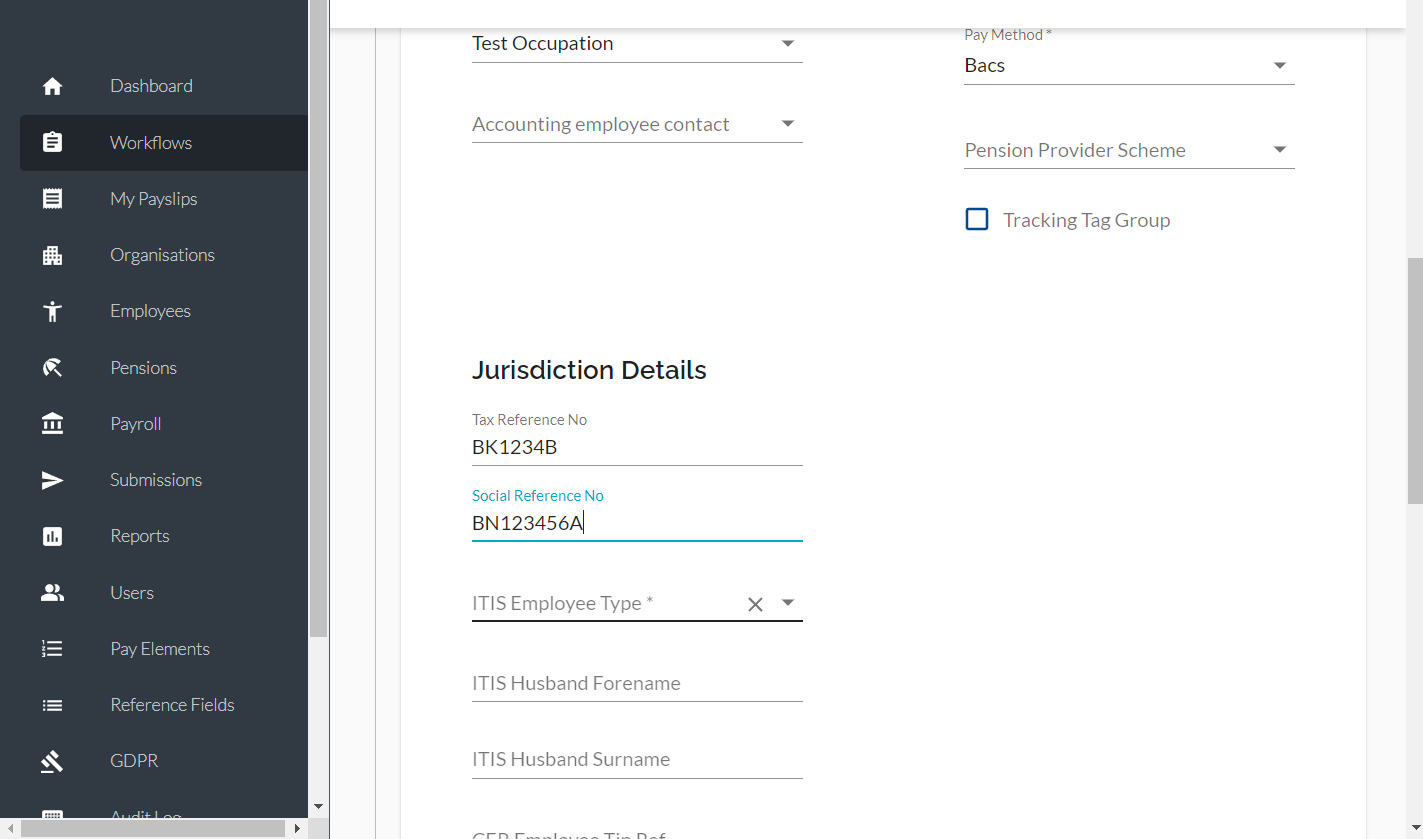This screenshot has height=839, width=1423.
Task: Open the Pensions umbrella icon
Action: [53, 368]
